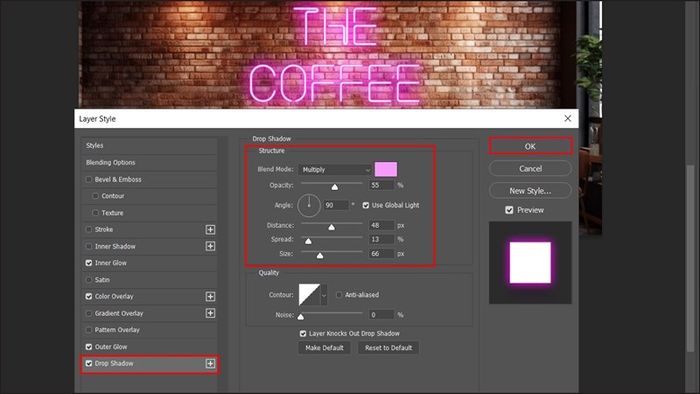Enable the Anti-aliased checkbox

coord(339,295)
